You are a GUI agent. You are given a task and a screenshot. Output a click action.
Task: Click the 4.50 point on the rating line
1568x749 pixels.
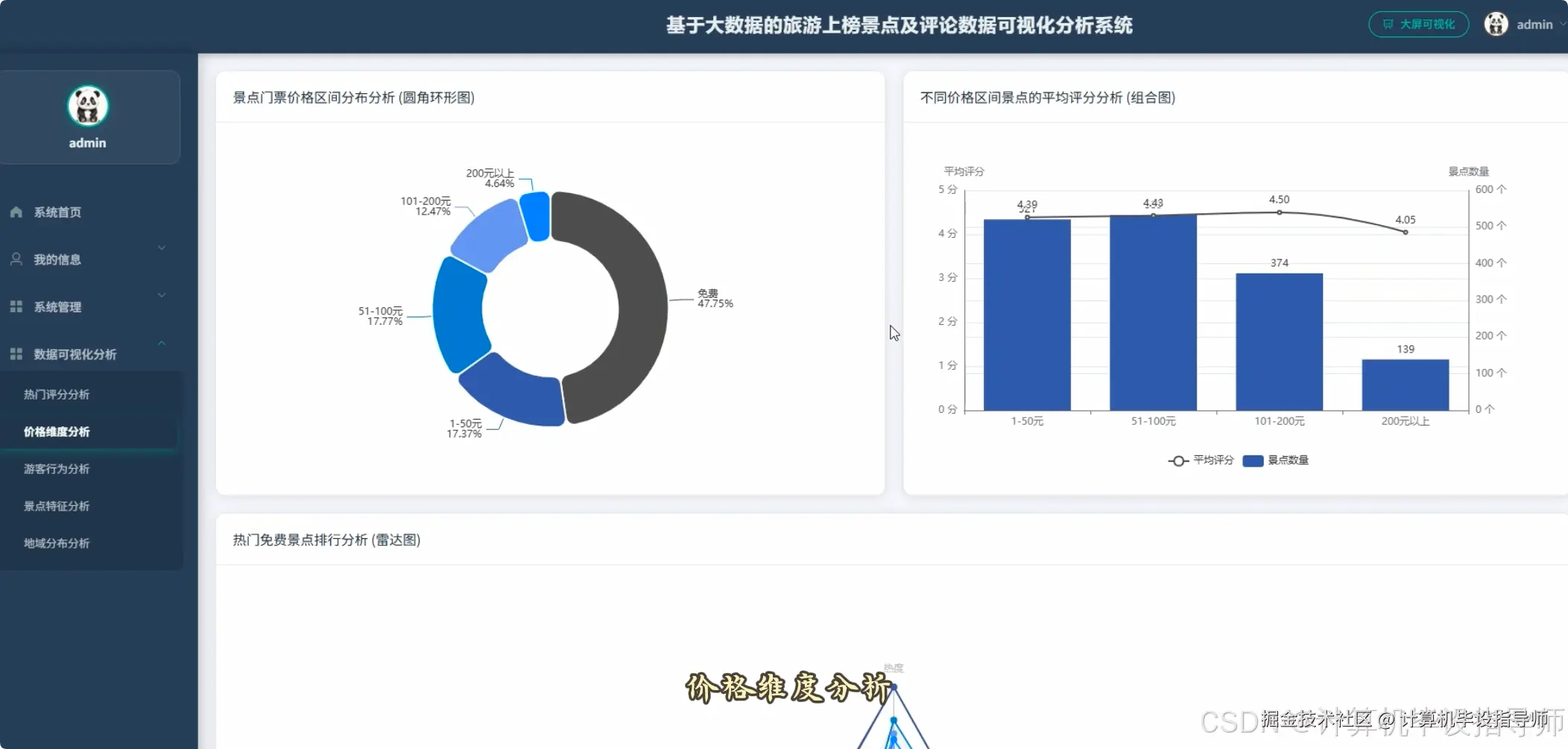(1280, 212)
